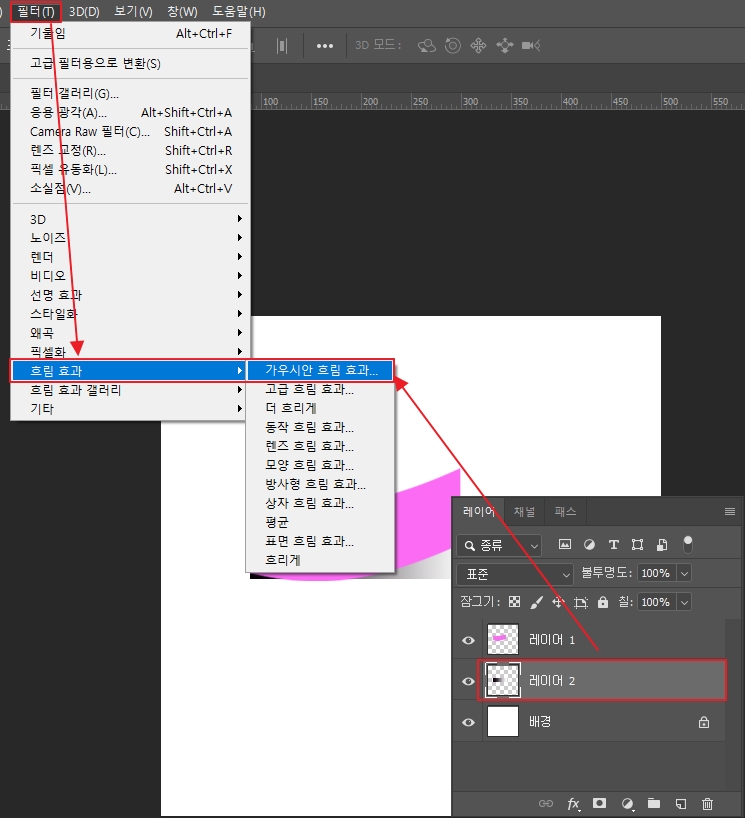This screenshot has width=745, height=818.
Task: Select the 3D slide camera icon
Action: point(504,46)
